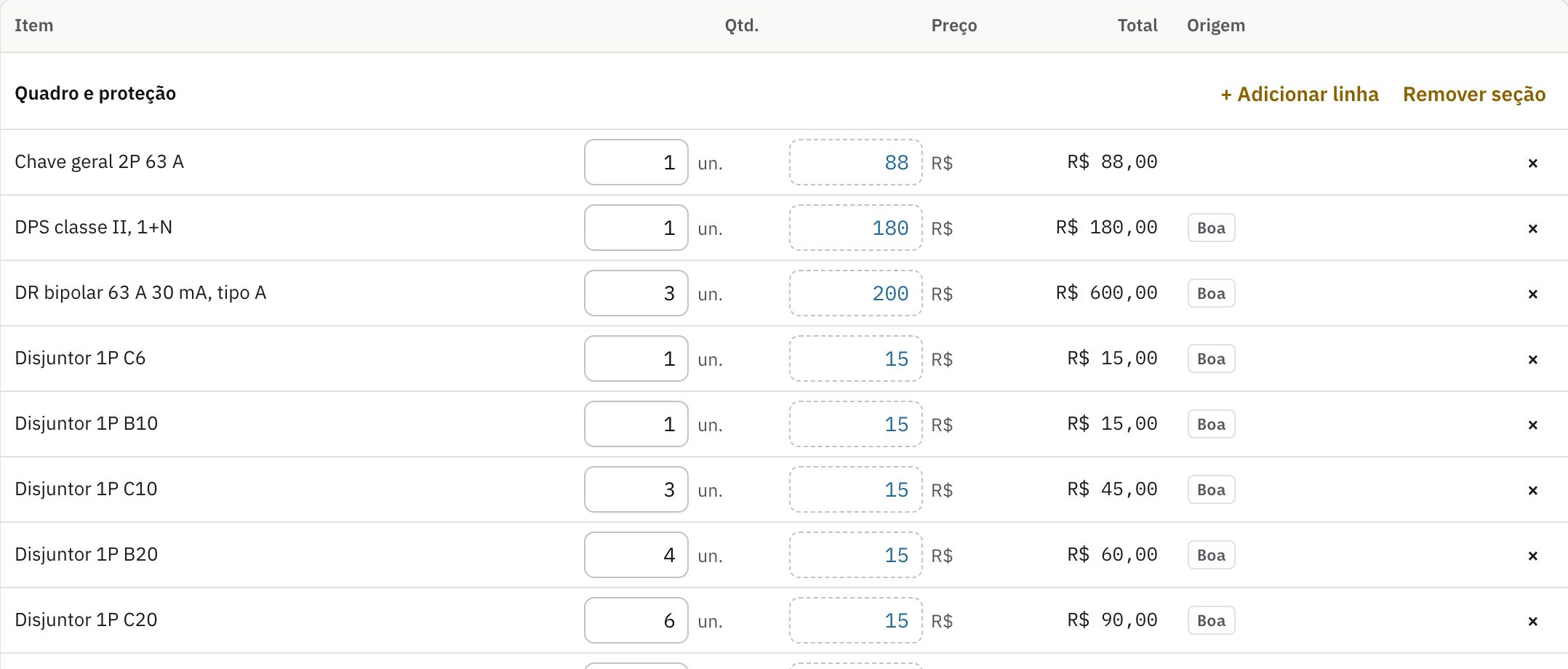The image size is (1568, 669).
Task: Remove the DR bipolar 63 A row
Action: [x=1532, y=294]
